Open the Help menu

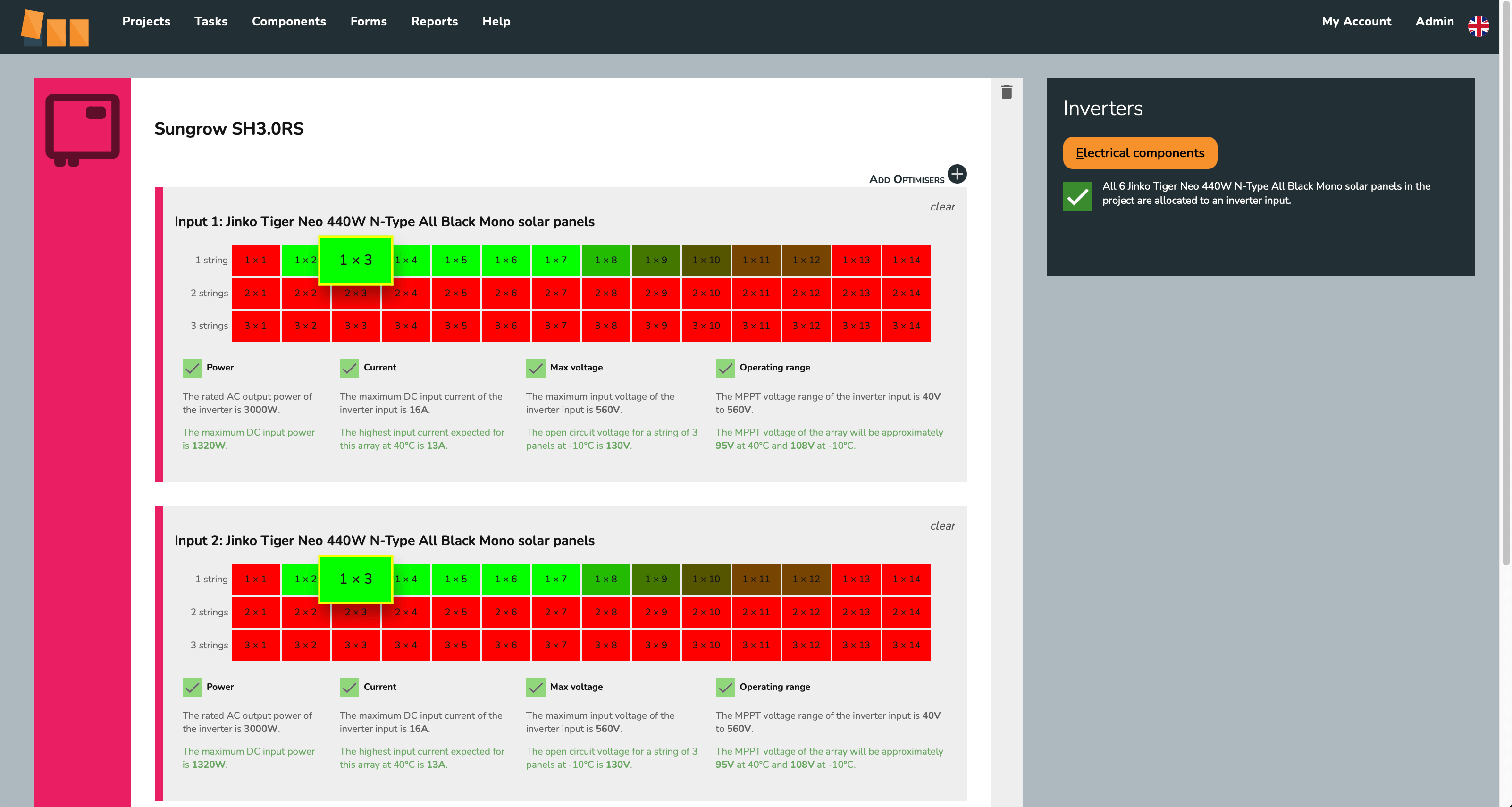click(496, 21)
